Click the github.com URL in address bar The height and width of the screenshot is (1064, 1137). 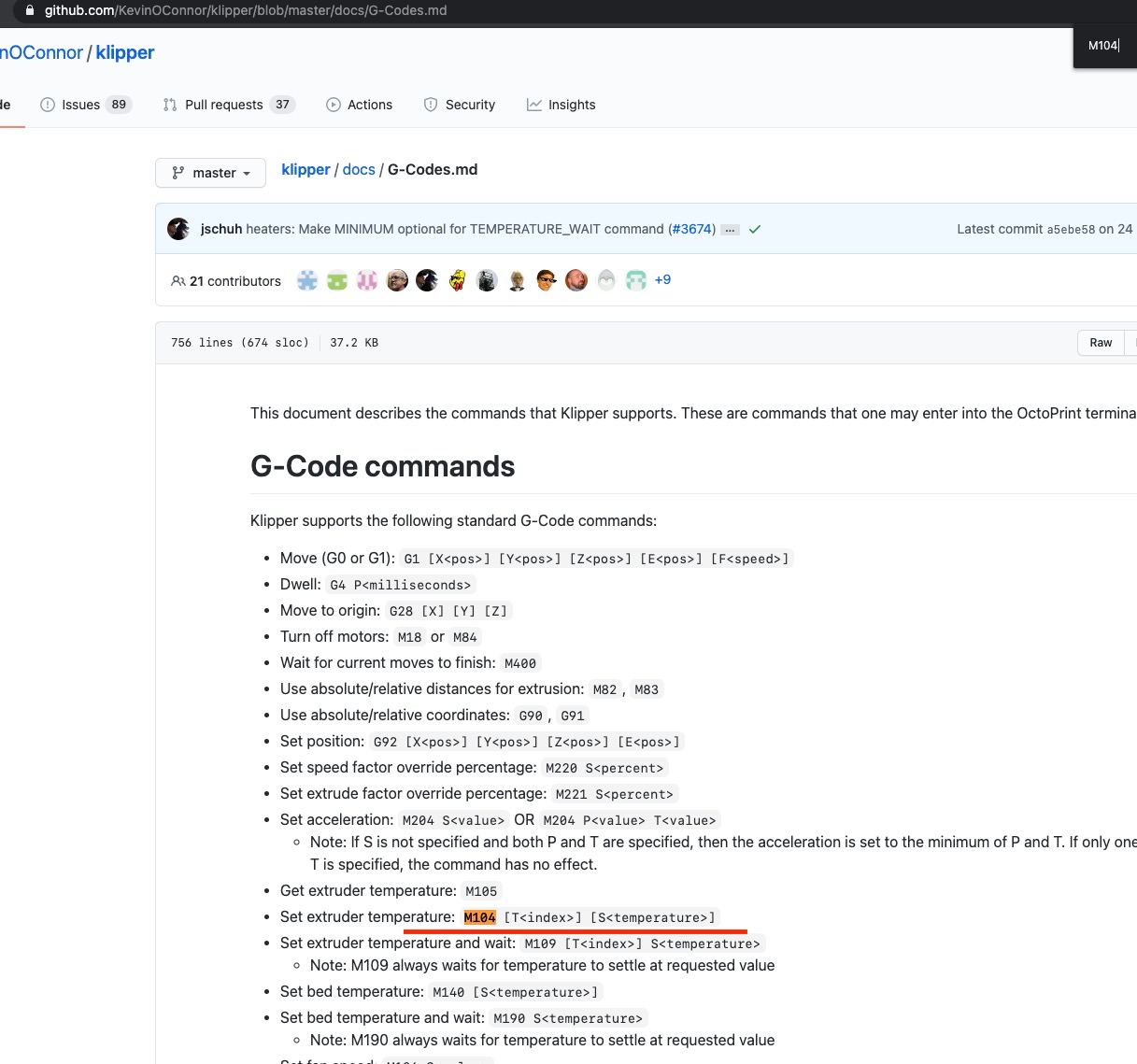246,10
